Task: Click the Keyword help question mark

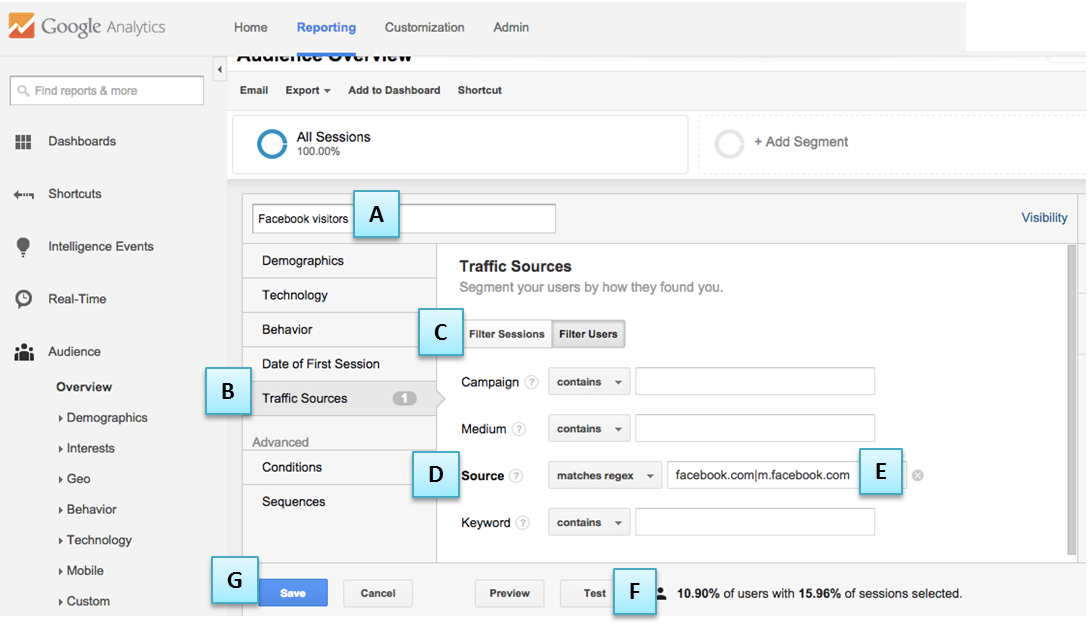Action: [523, 523]
